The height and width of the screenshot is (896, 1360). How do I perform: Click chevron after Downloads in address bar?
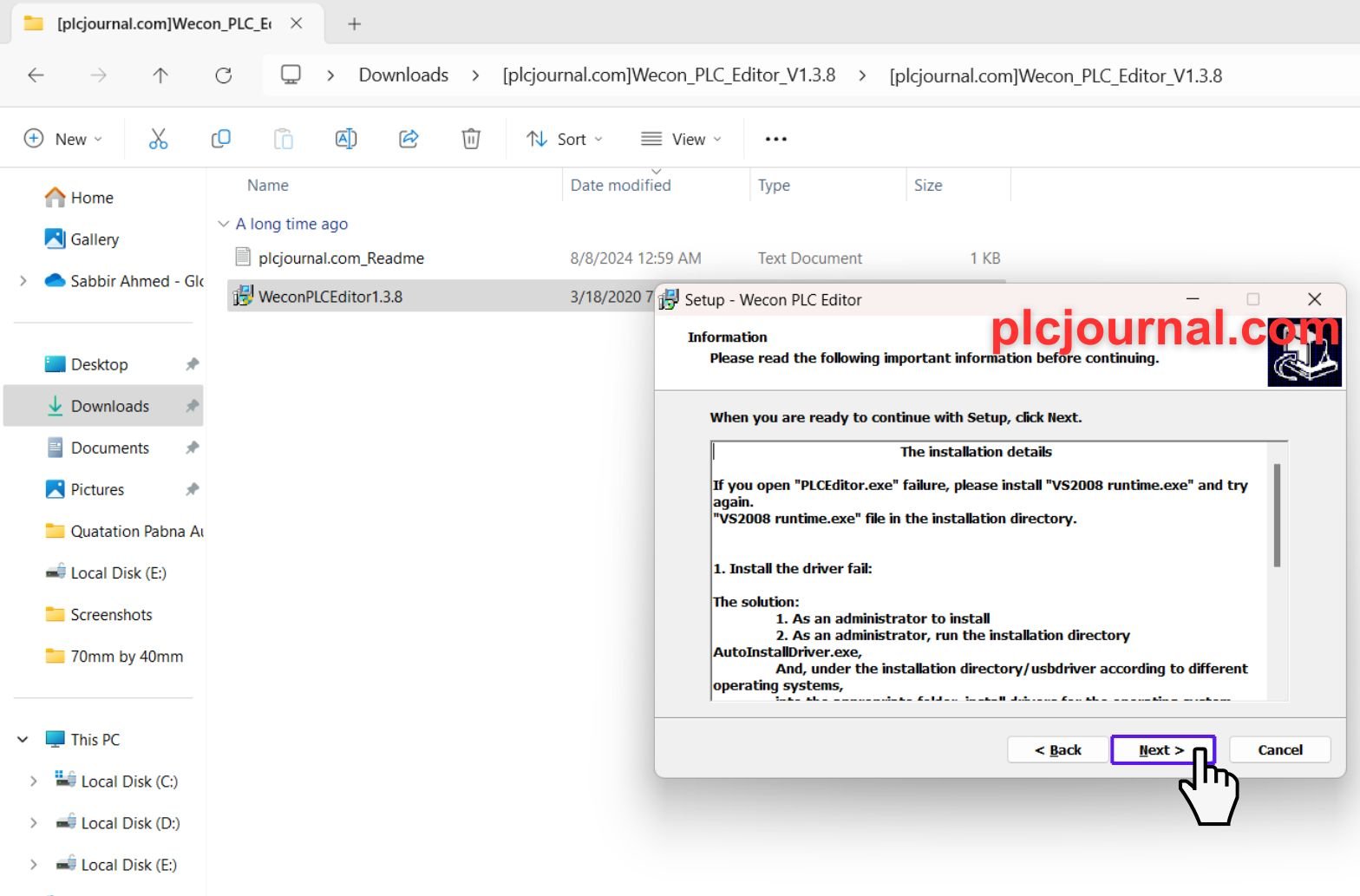tap(475, 75)
